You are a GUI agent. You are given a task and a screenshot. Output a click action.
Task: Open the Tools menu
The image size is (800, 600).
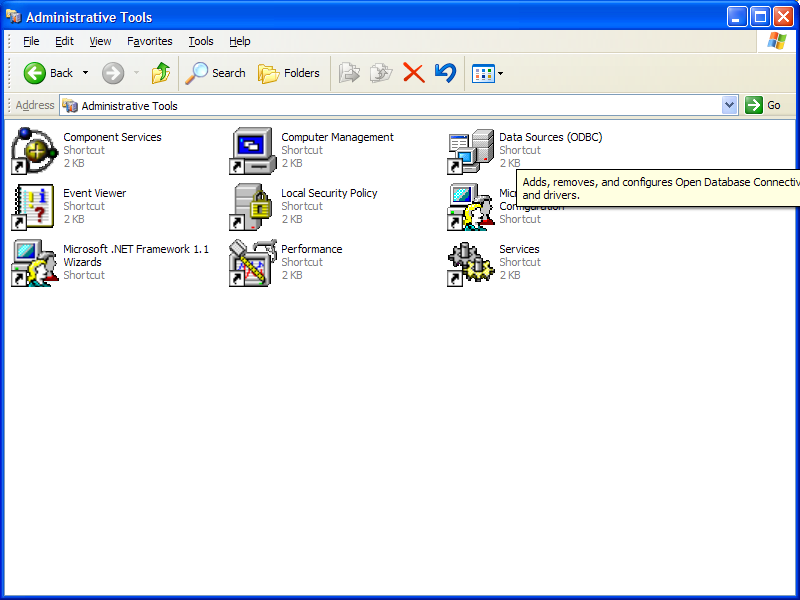[201, 41]
